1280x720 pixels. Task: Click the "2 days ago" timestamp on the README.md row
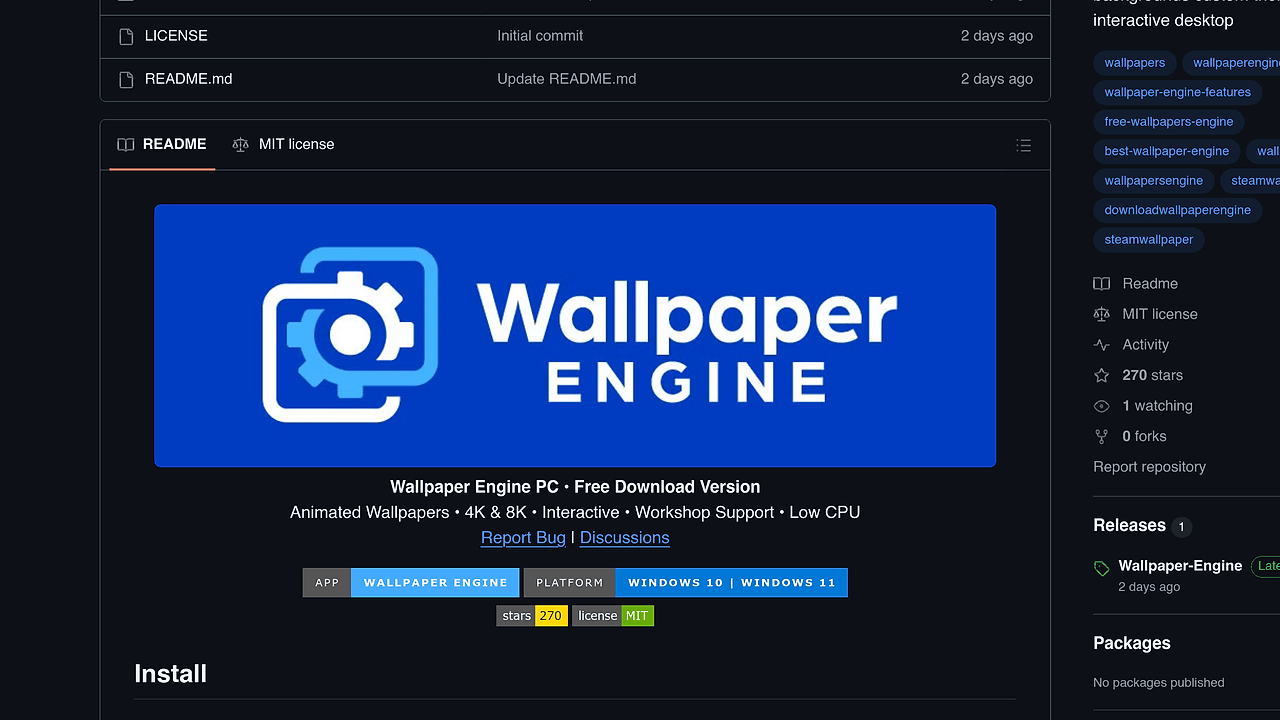997,79
